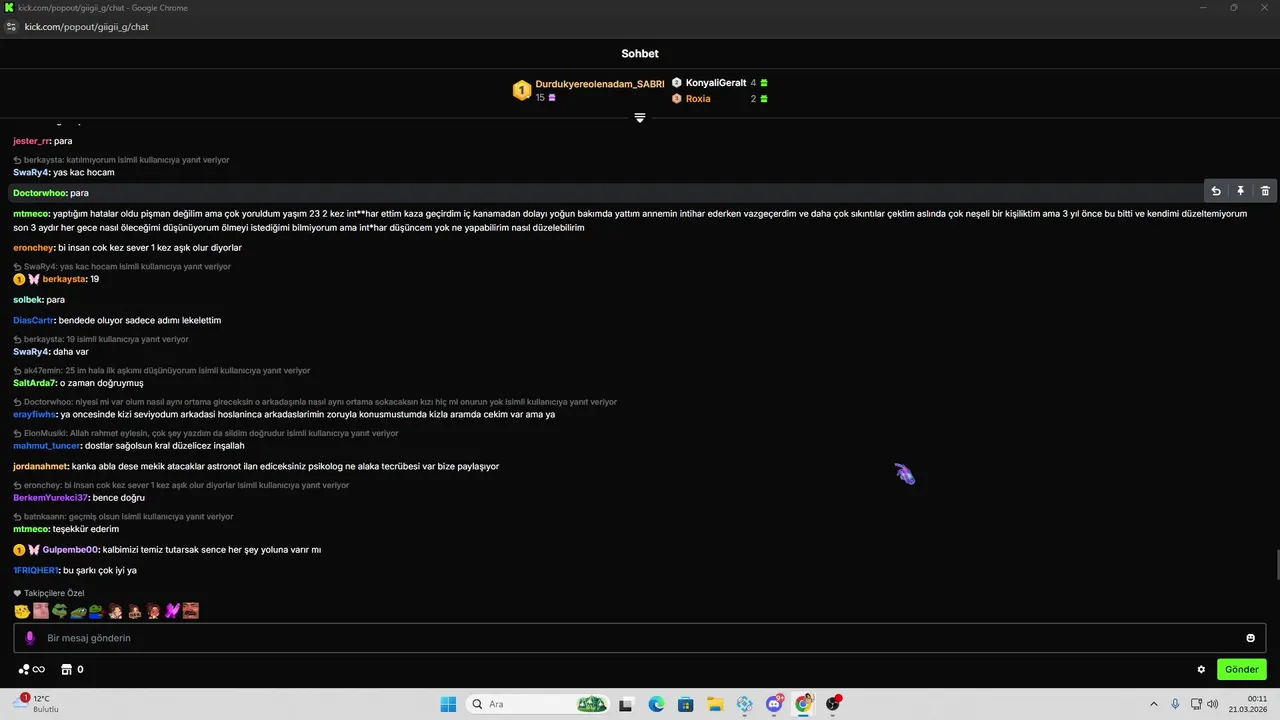1280x720 pixels.
Task: Click username mahmut_tuncer
Action: point(46,446)
